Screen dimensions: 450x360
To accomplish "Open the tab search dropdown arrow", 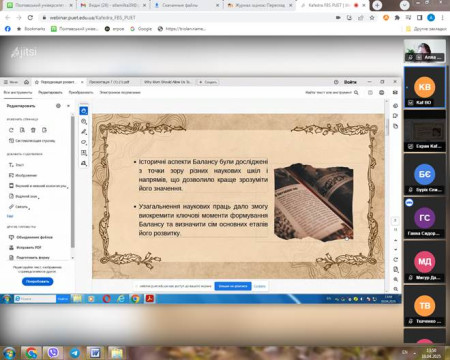I will pos(404,5).
